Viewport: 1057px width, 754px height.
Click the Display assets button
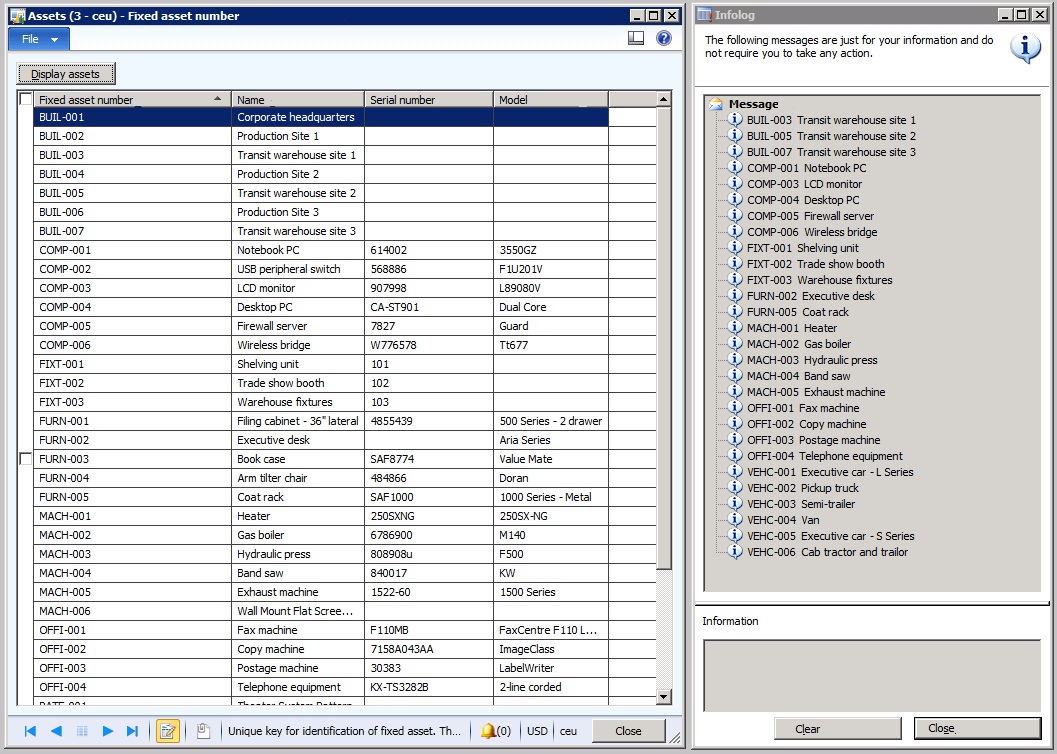pyautogui.click(x=65, y=73)
